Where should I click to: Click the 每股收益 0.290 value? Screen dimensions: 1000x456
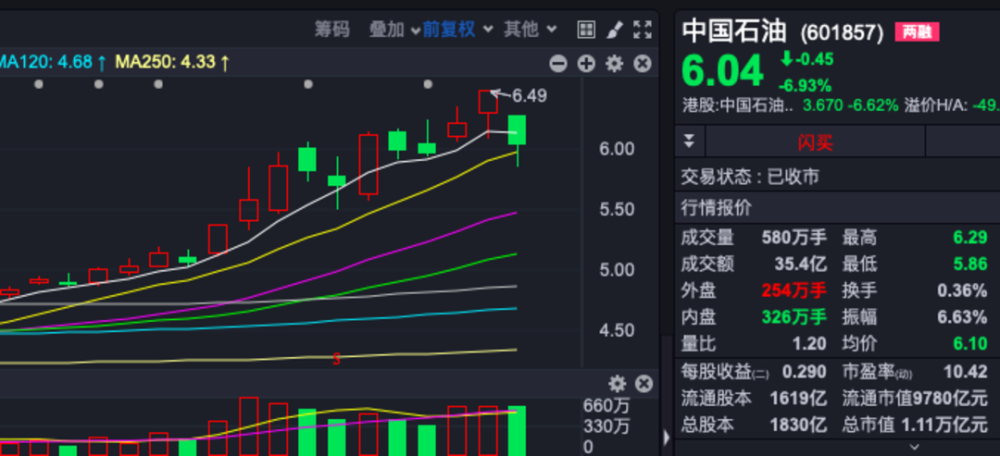[805, 372]
